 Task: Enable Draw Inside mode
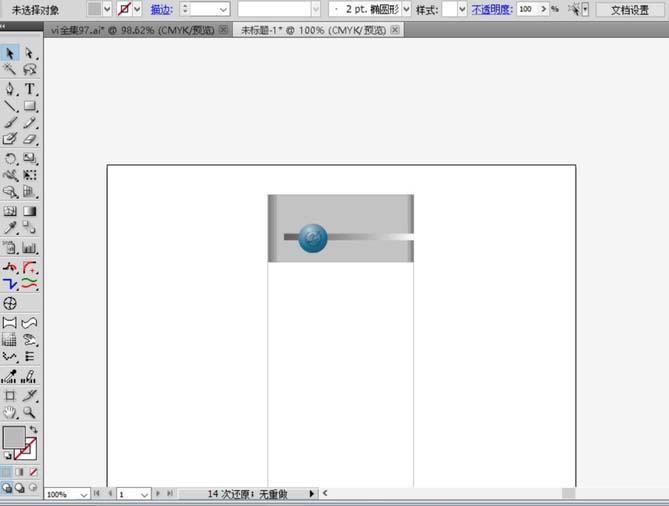click(33, 488)
